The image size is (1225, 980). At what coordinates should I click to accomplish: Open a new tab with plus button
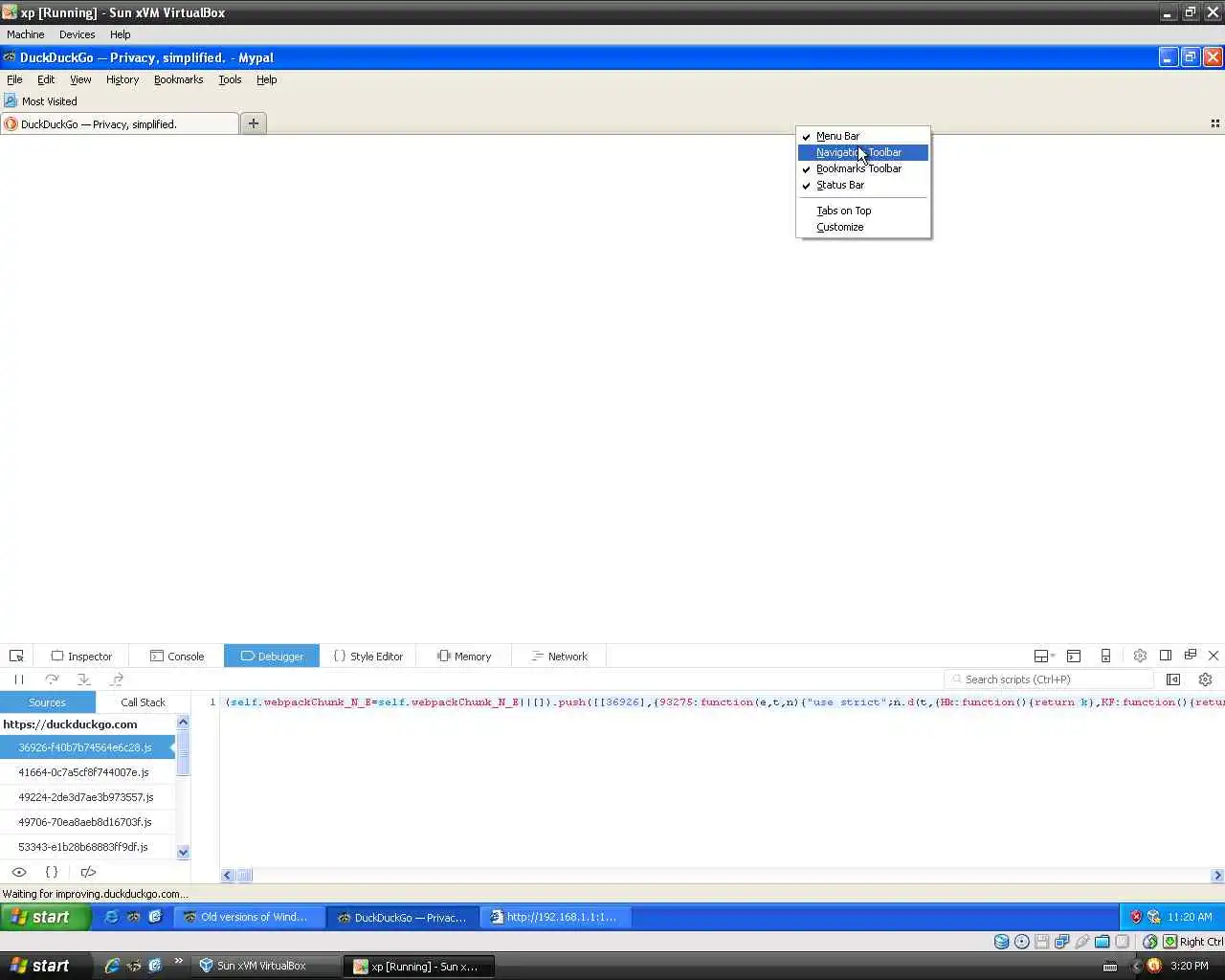pyautogui.click(x=254, y=123)
